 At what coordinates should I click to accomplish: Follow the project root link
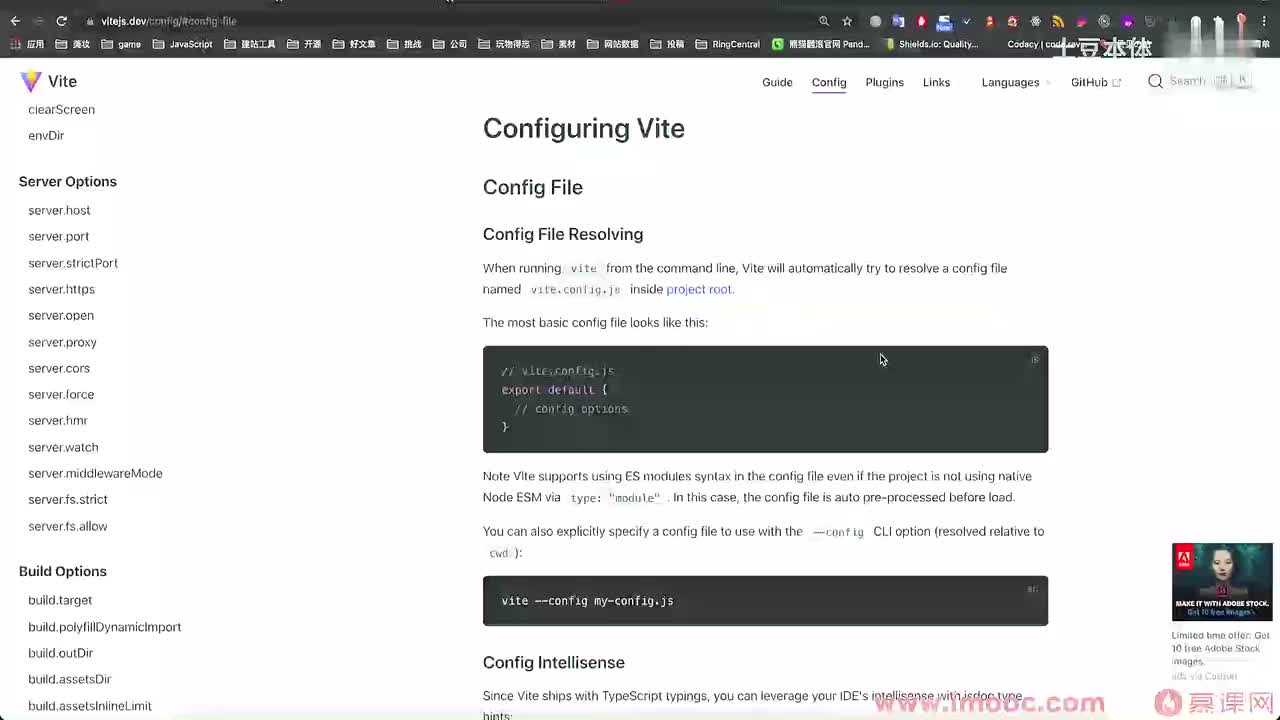pyautogui.click(x=699, y=289)
